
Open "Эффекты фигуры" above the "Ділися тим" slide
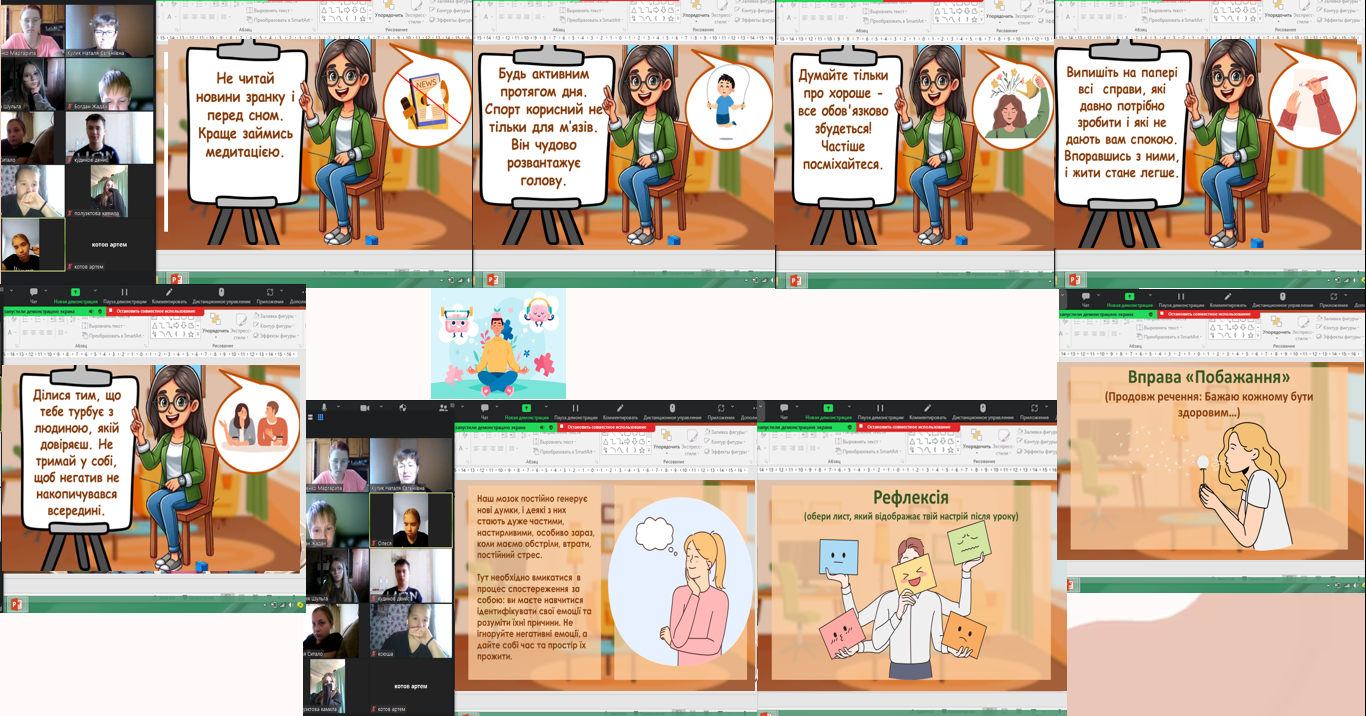pyautogui.click(x=276, y=337)
